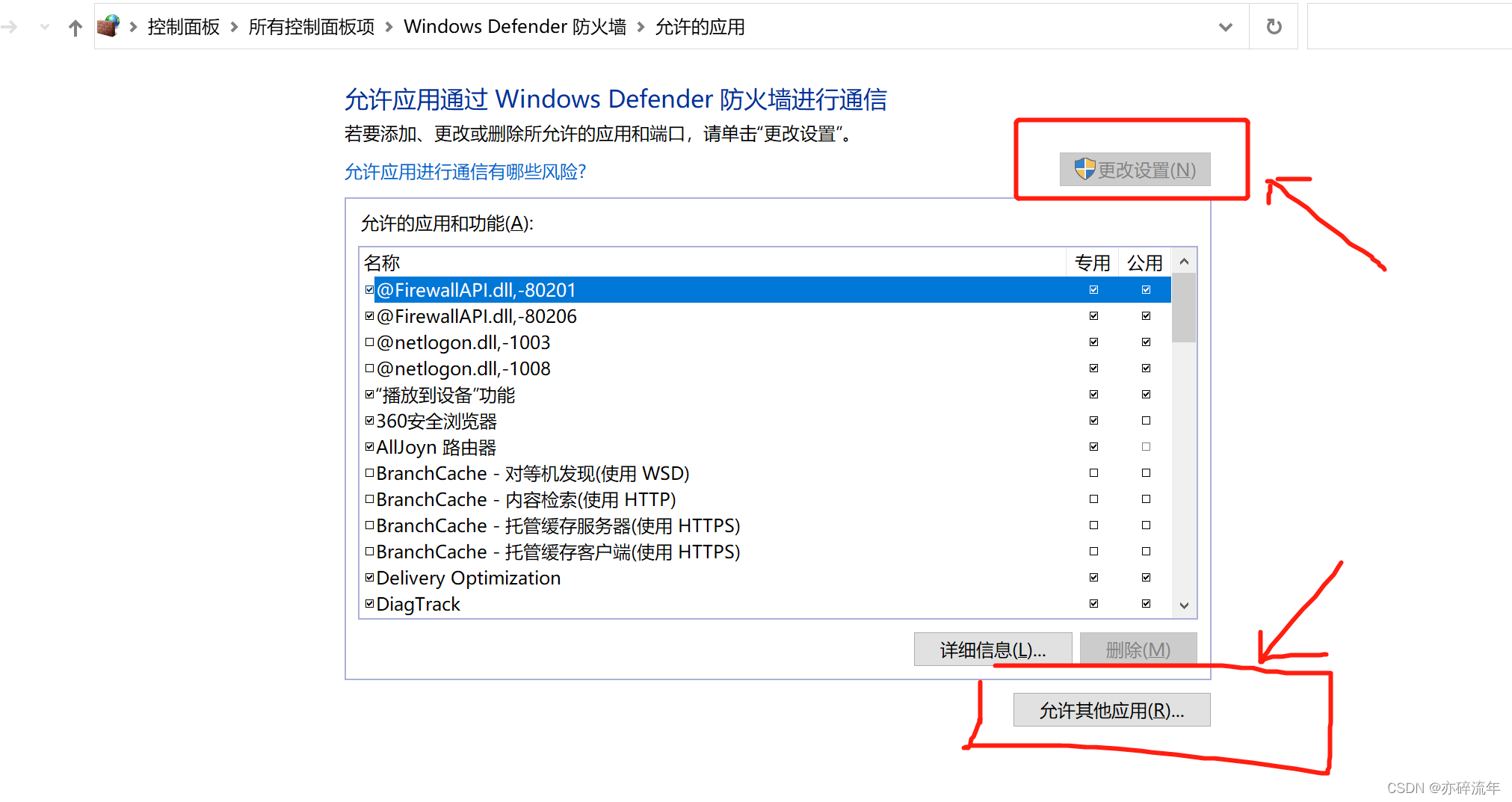This screenshot has height=802, width=1512.
Task: Sort by 名称 column header
Action: 712,262
